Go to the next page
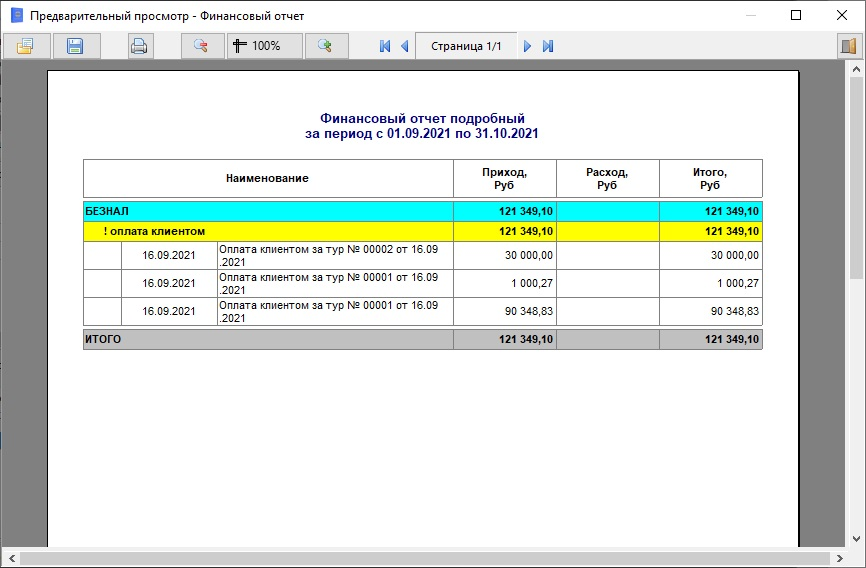This screenshot has height=568, width=866. click(528, 46)
